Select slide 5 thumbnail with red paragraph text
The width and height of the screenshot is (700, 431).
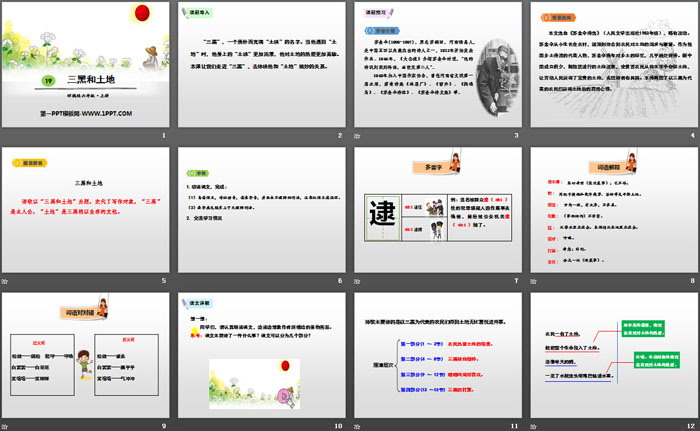coord(86,210)
